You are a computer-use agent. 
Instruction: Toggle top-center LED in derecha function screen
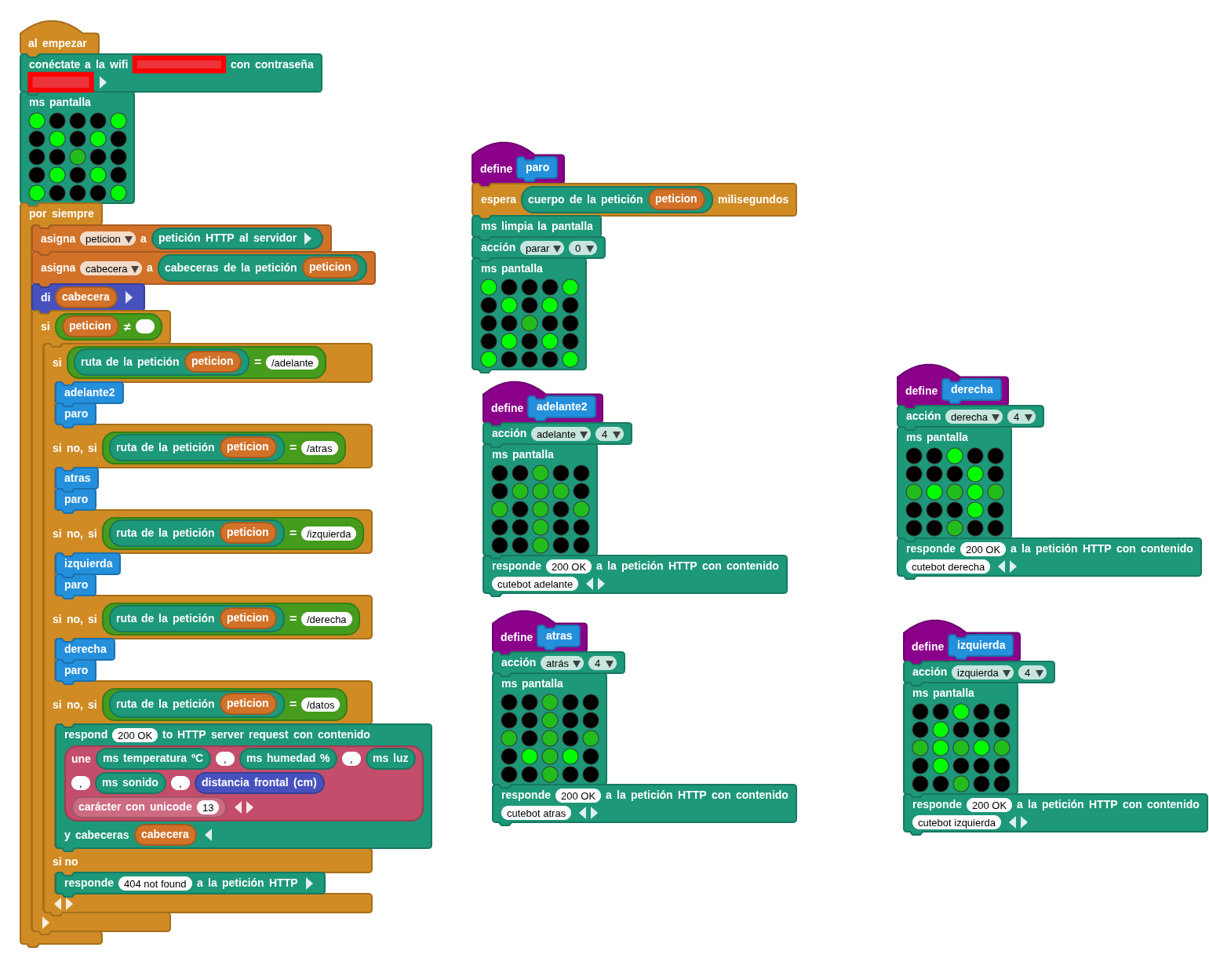point(955,456)
